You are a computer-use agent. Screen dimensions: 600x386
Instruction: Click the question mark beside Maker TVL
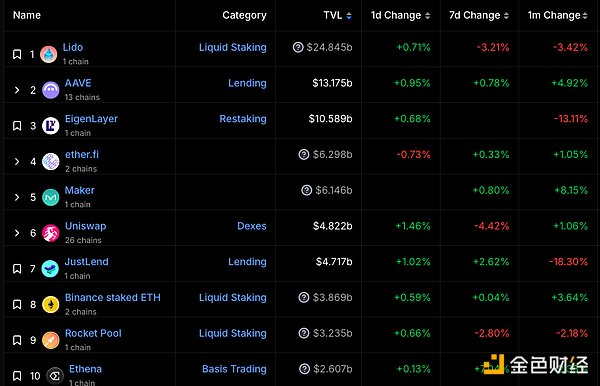pos(307,190)
